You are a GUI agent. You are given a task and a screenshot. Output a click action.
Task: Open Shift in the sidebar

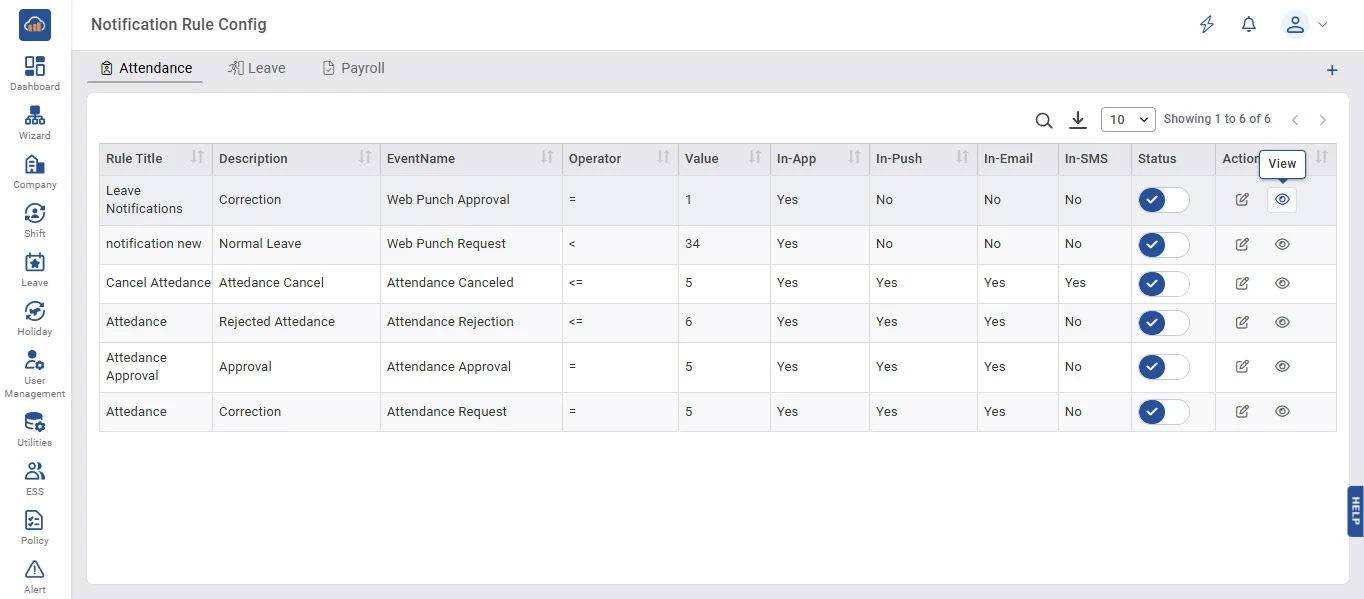pos(35,219)
